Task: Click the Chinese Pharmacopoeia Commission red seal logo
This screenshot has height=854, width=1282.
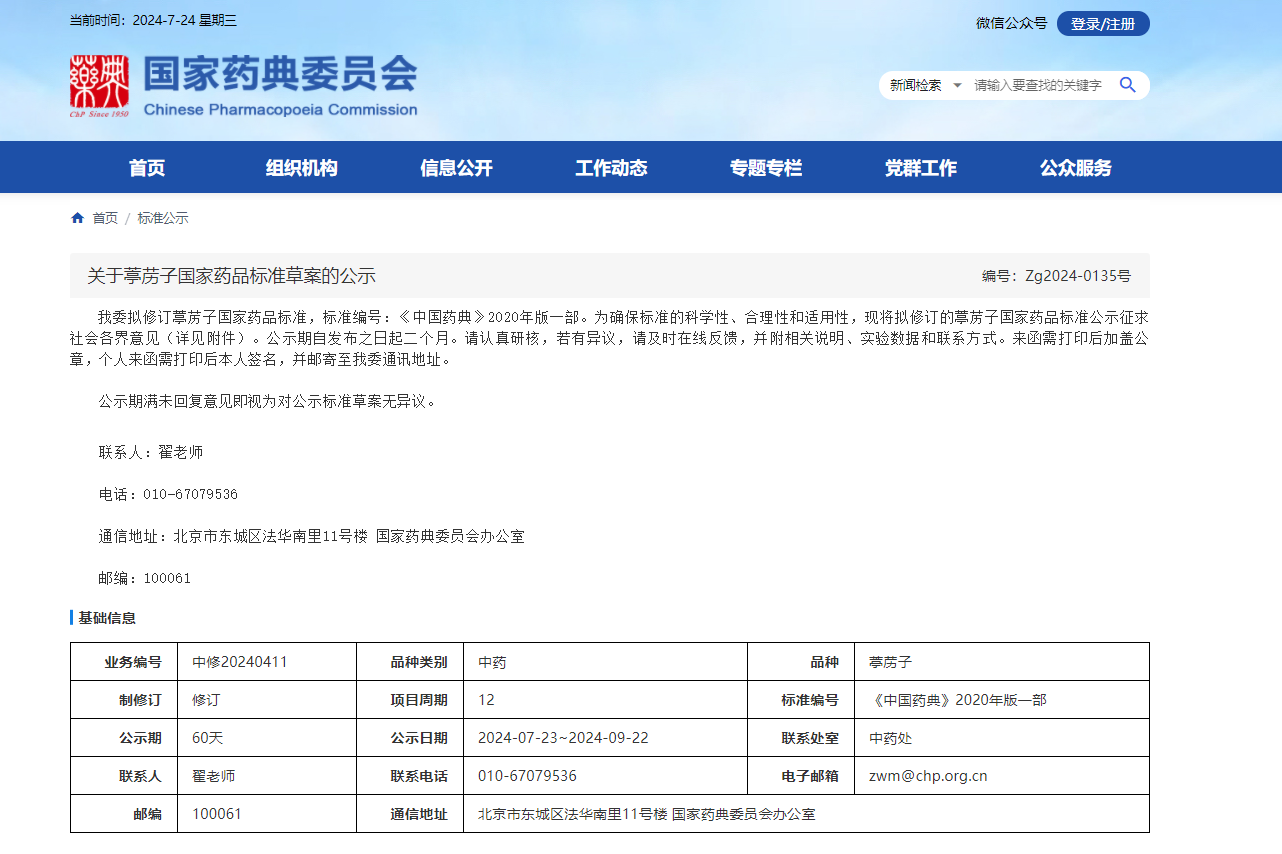Action: (x=99, y=86)
